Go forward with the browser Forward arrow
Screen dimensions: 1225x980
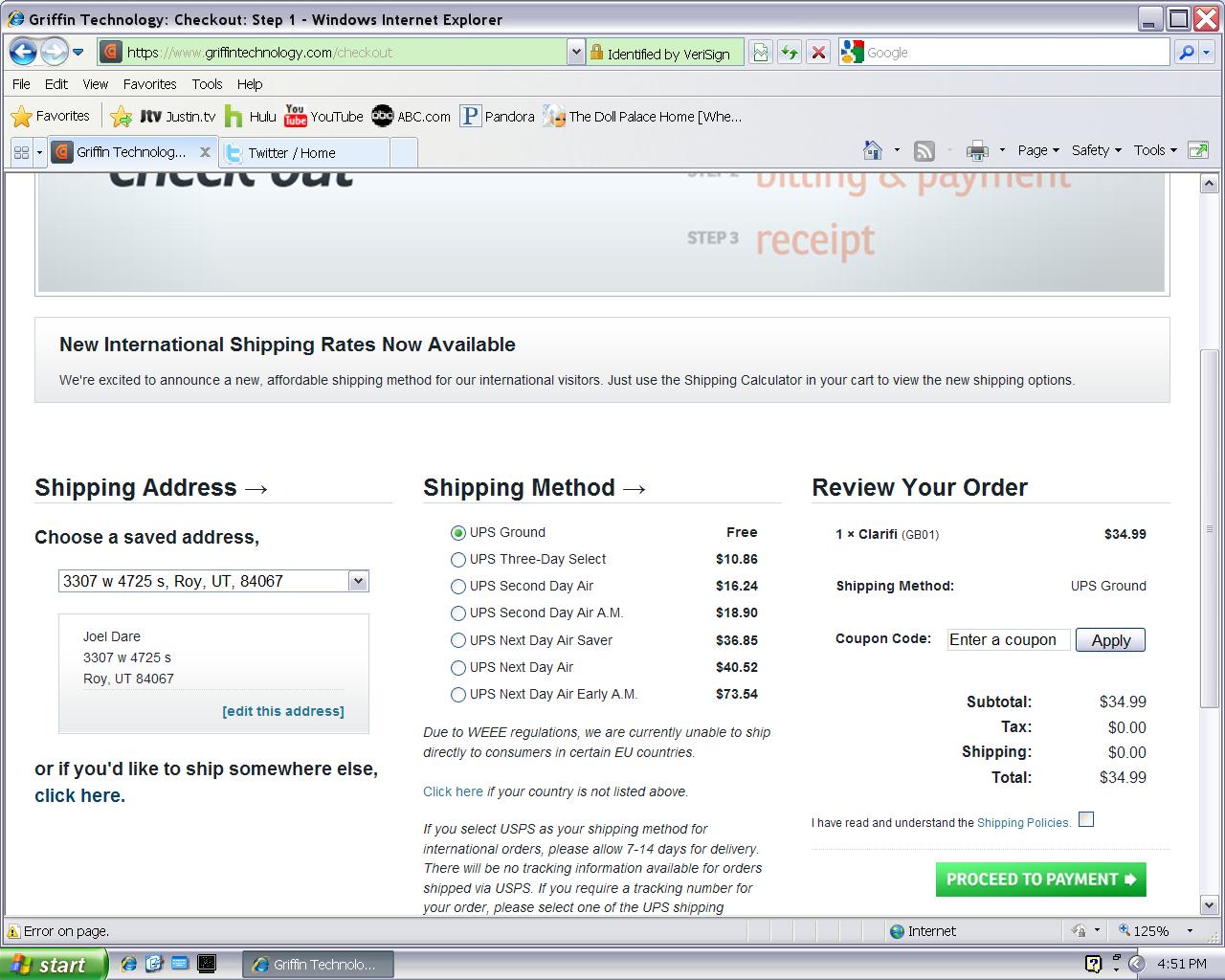pos(55,52)
